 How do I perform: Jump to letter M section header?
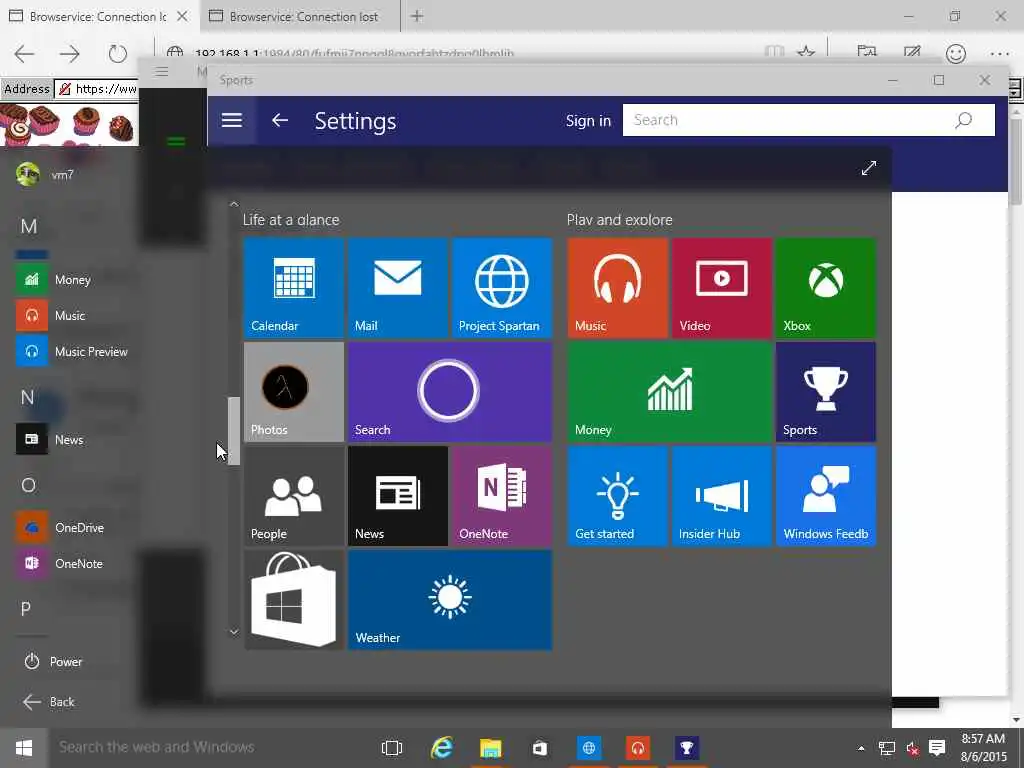pos(29,227)
